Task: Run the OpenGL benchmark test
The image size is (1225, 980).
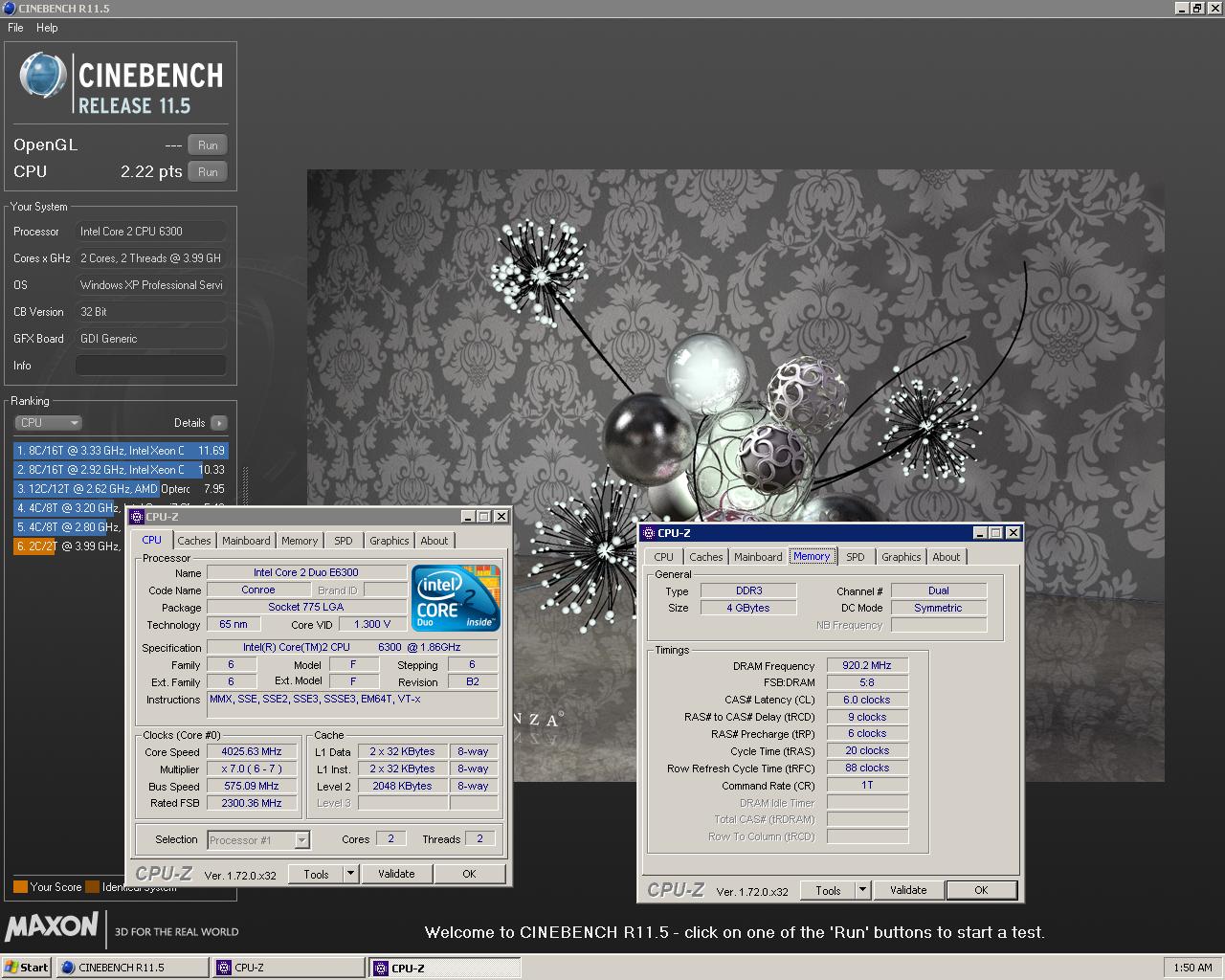Action: (208, 145)
